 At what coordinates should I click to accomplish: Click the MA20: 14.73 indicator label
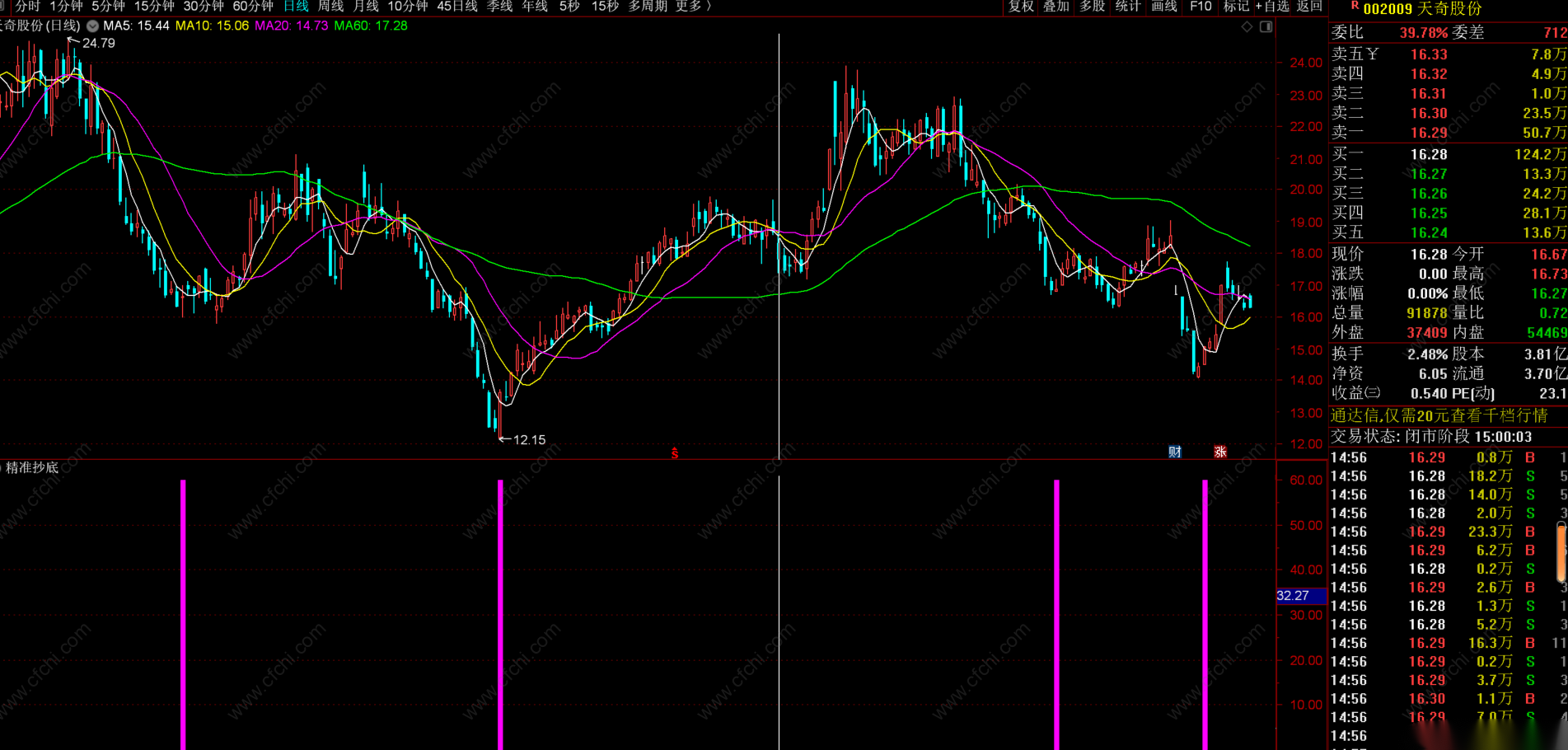[291, 26]
